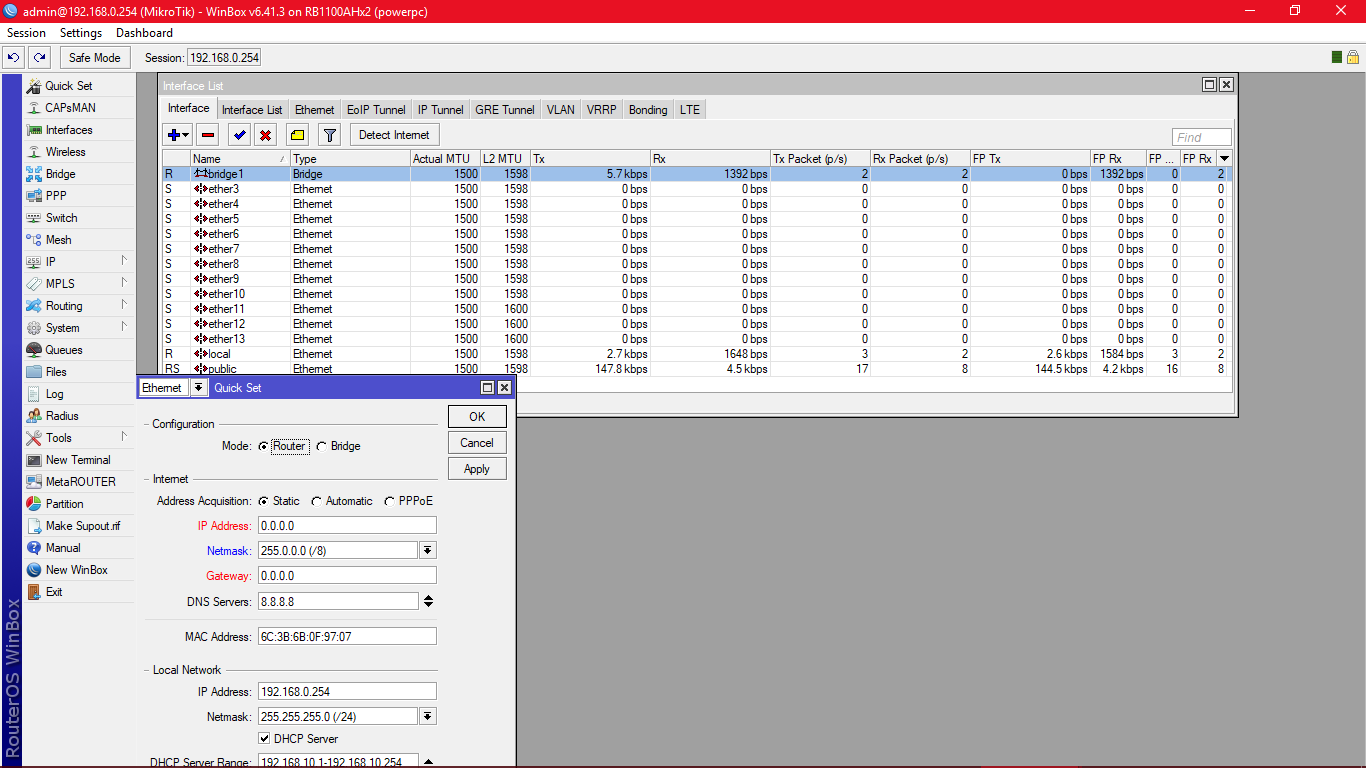This screenshot has height=768, width=1366.
Task: Click the filter funnel icon in Interface List
Action: pos(329,134)
